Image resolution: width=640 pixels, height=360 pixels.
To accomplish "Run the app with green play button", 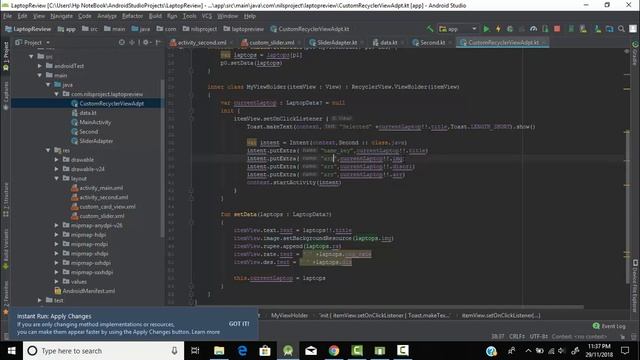I will coord(486,29).
